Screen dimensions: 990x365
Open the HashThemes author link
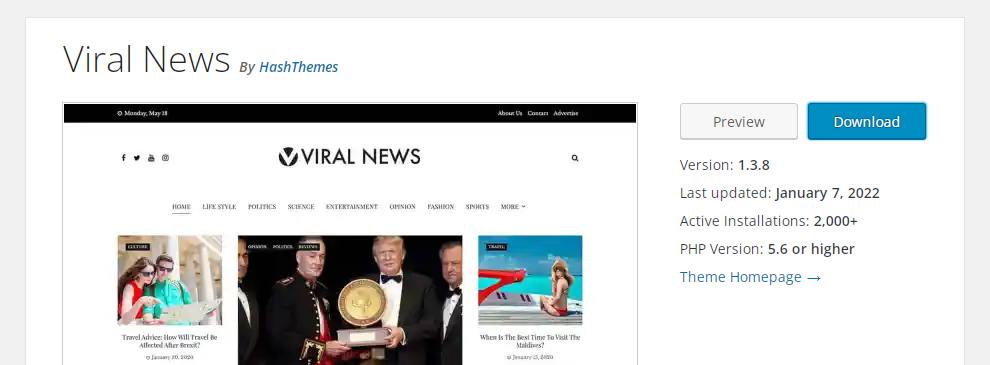coord(299,67)
